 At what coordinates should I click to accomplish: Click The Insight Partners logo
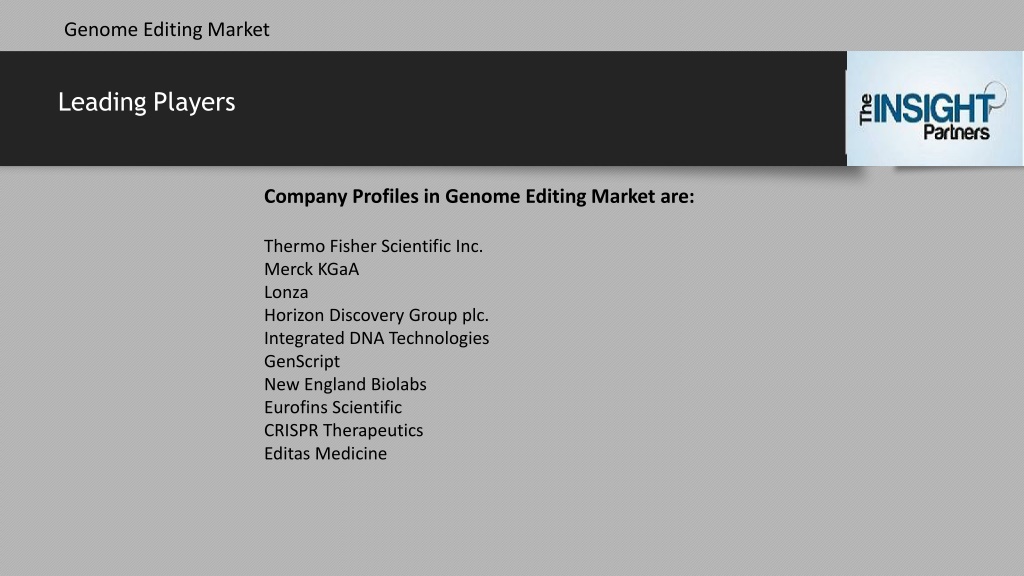pos(934,108)
